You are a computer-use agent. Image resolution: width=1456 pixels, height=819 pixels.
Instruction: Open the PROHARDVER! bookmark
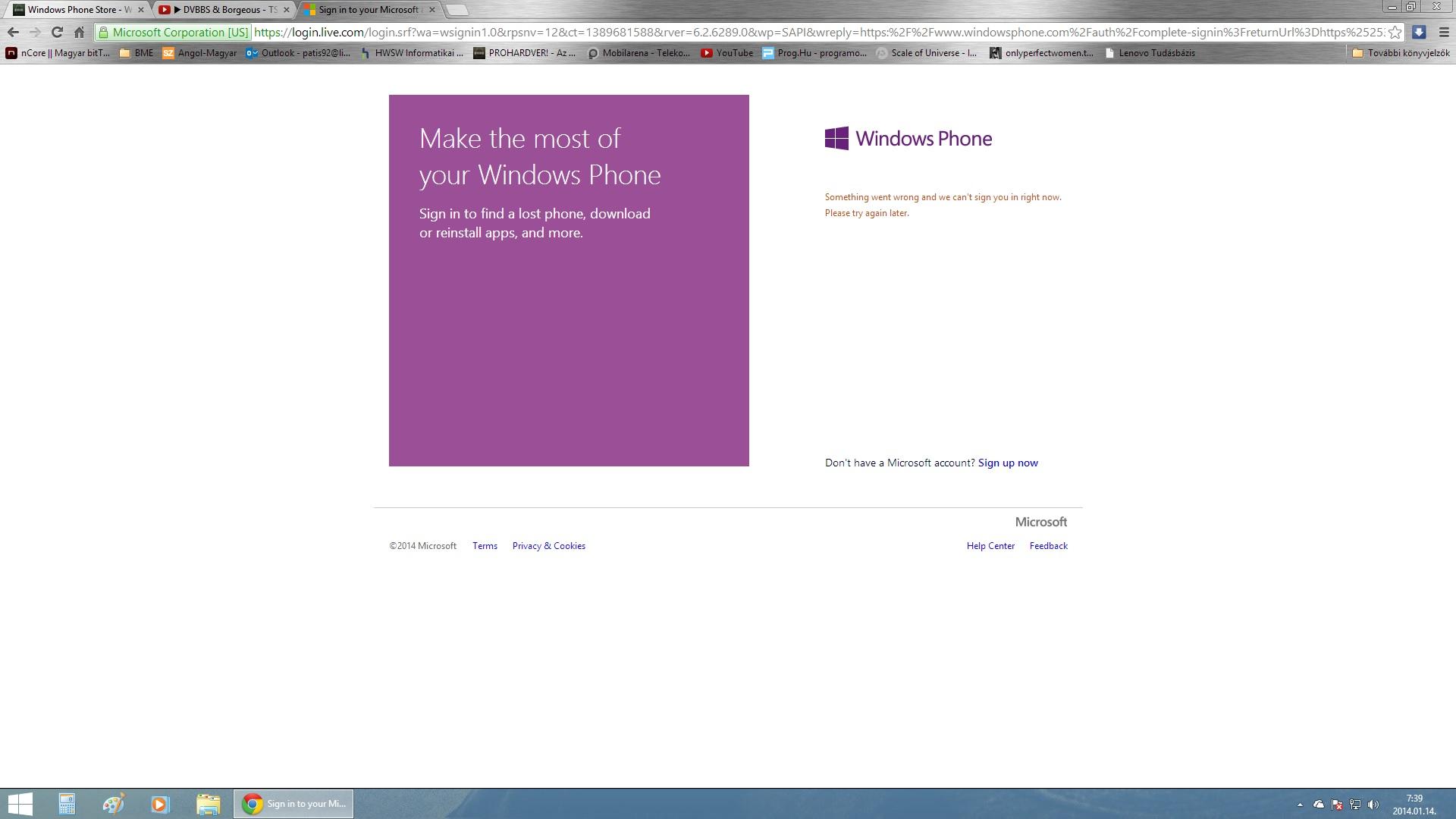pyautogui.click(x=524, y=53)
